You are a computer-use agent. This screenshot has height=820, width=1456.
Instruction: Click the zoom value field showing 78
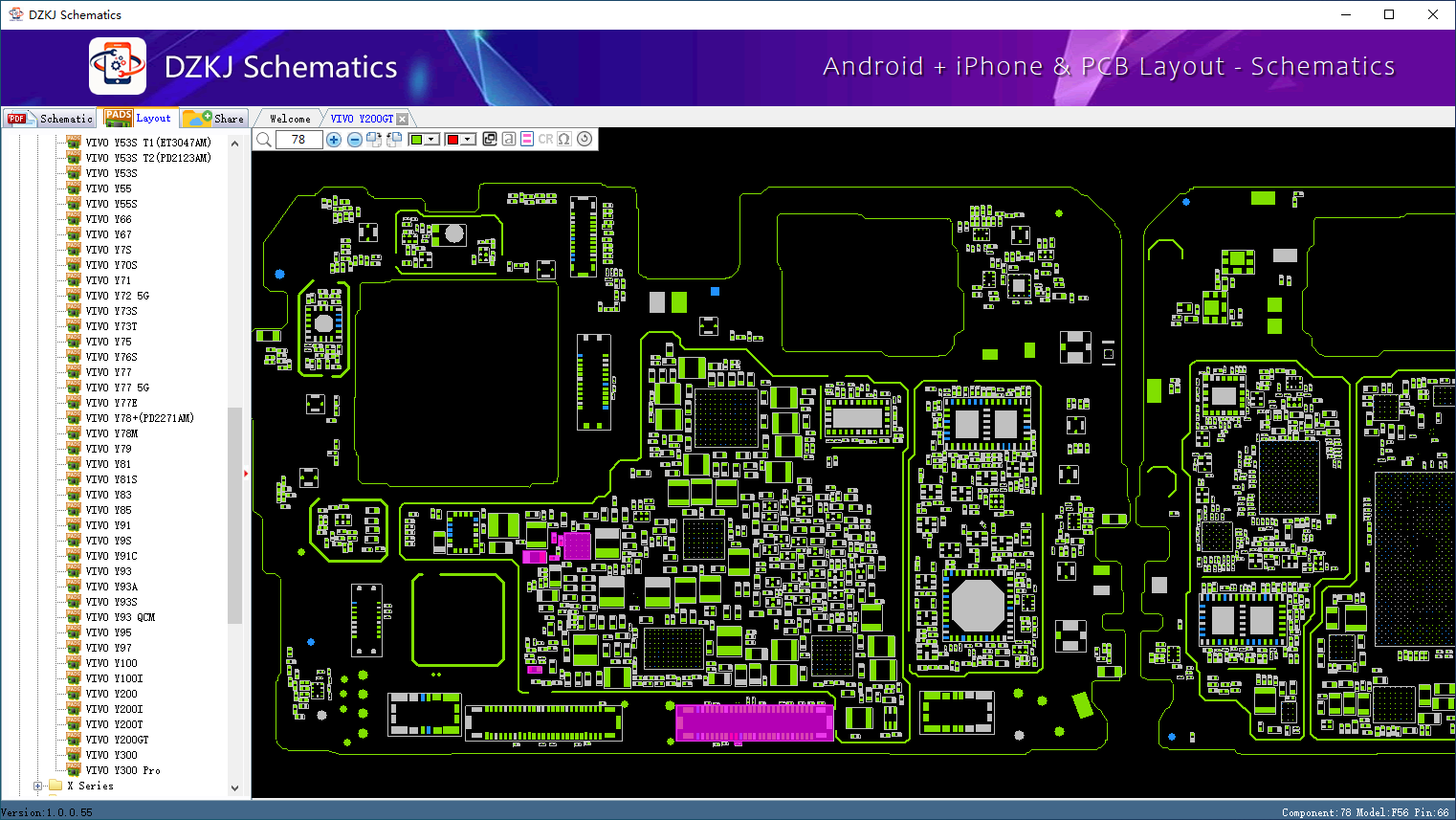click(298, 140)
